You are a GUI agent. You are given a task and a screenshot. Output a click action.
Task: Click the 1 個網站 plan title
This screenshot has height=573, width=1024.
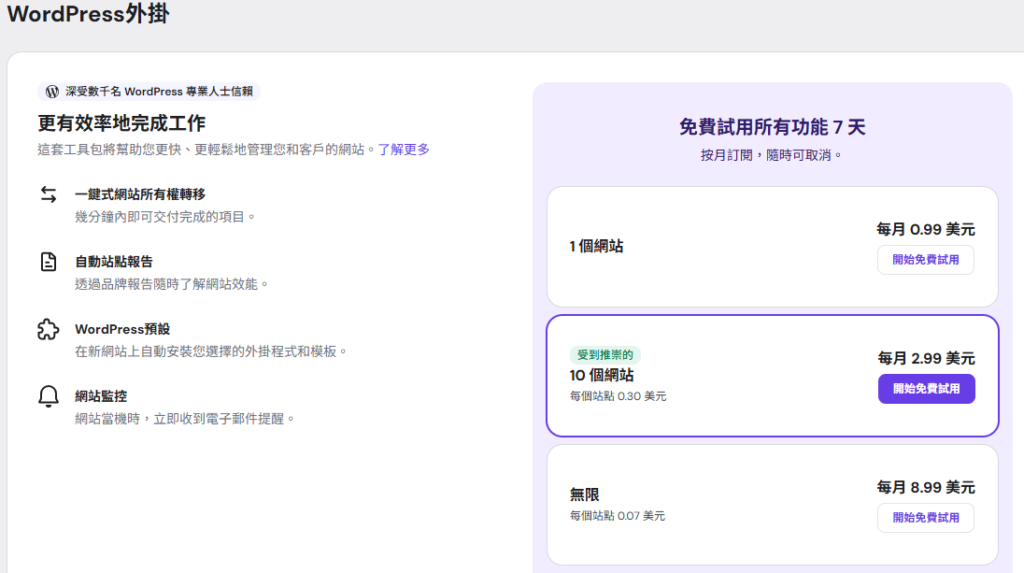click(596, 246)
